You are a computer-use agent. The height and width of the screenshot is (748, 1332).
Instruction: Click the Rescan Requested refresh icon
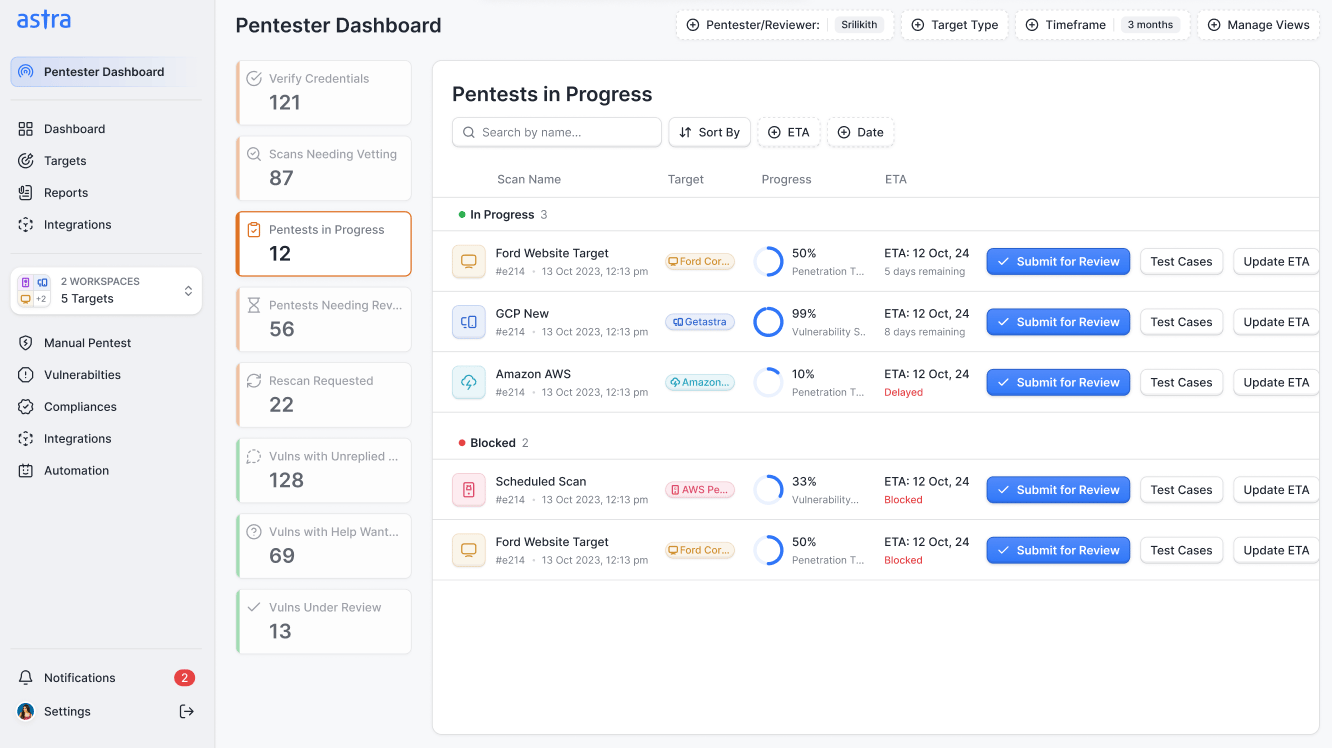coord(254,381)
